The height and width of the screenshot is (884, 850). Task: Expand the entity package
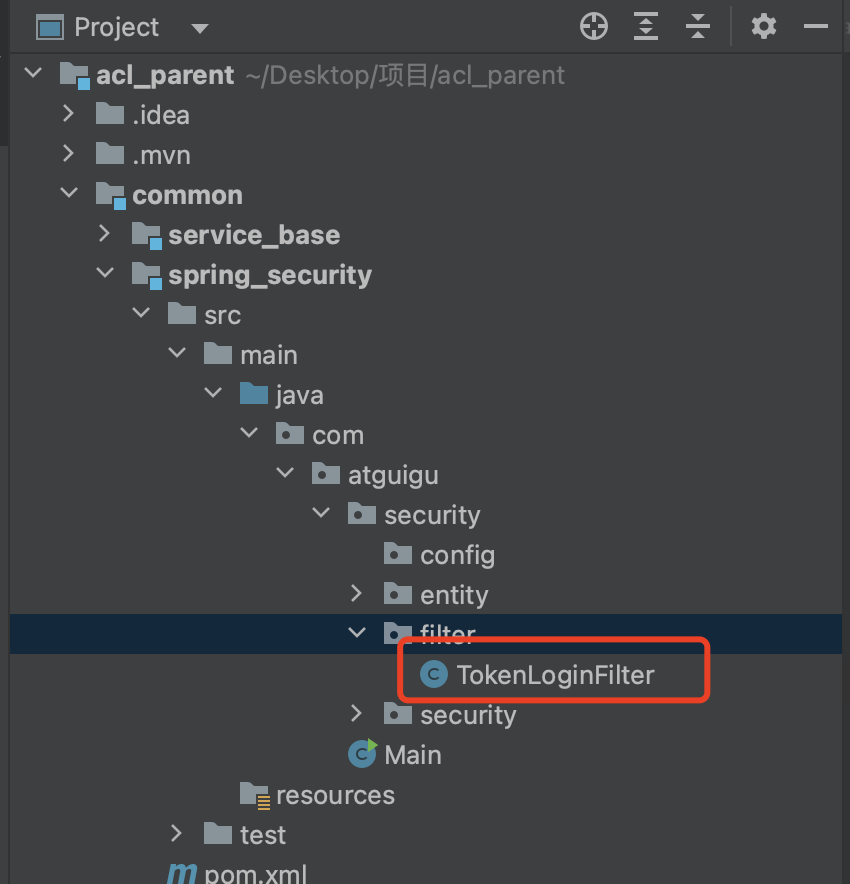(x=356, y=594)
